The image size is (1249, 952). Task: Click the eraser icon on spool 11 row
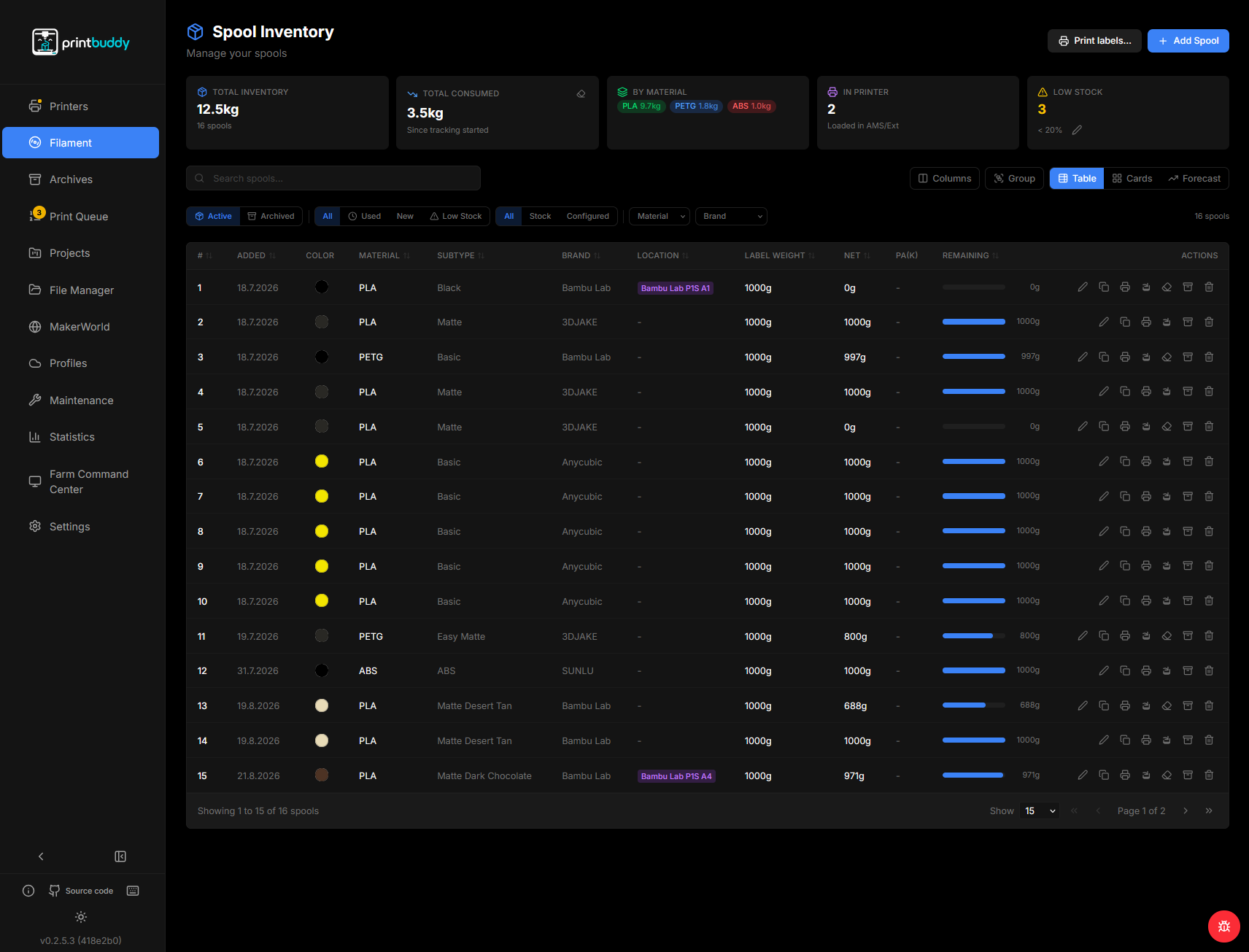[1167, 636]
